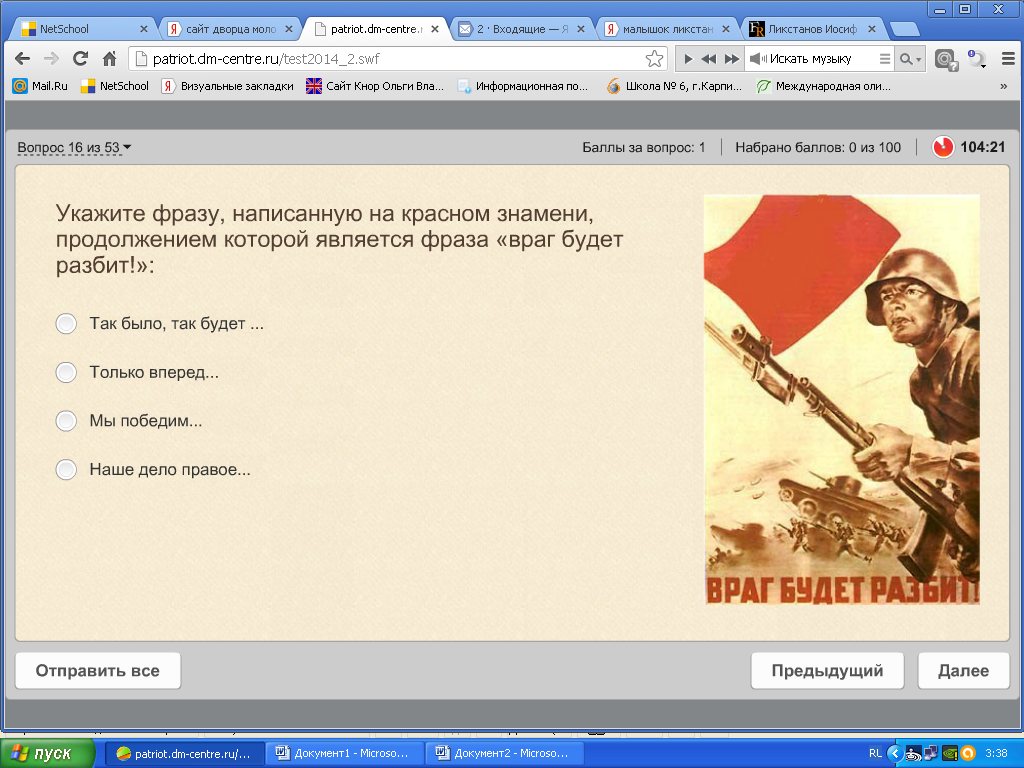Click the patriot.dm-centre Chrome taskbar item
Image resolution: width=1024 pixels, height=768 pixels.
(185, 754)
